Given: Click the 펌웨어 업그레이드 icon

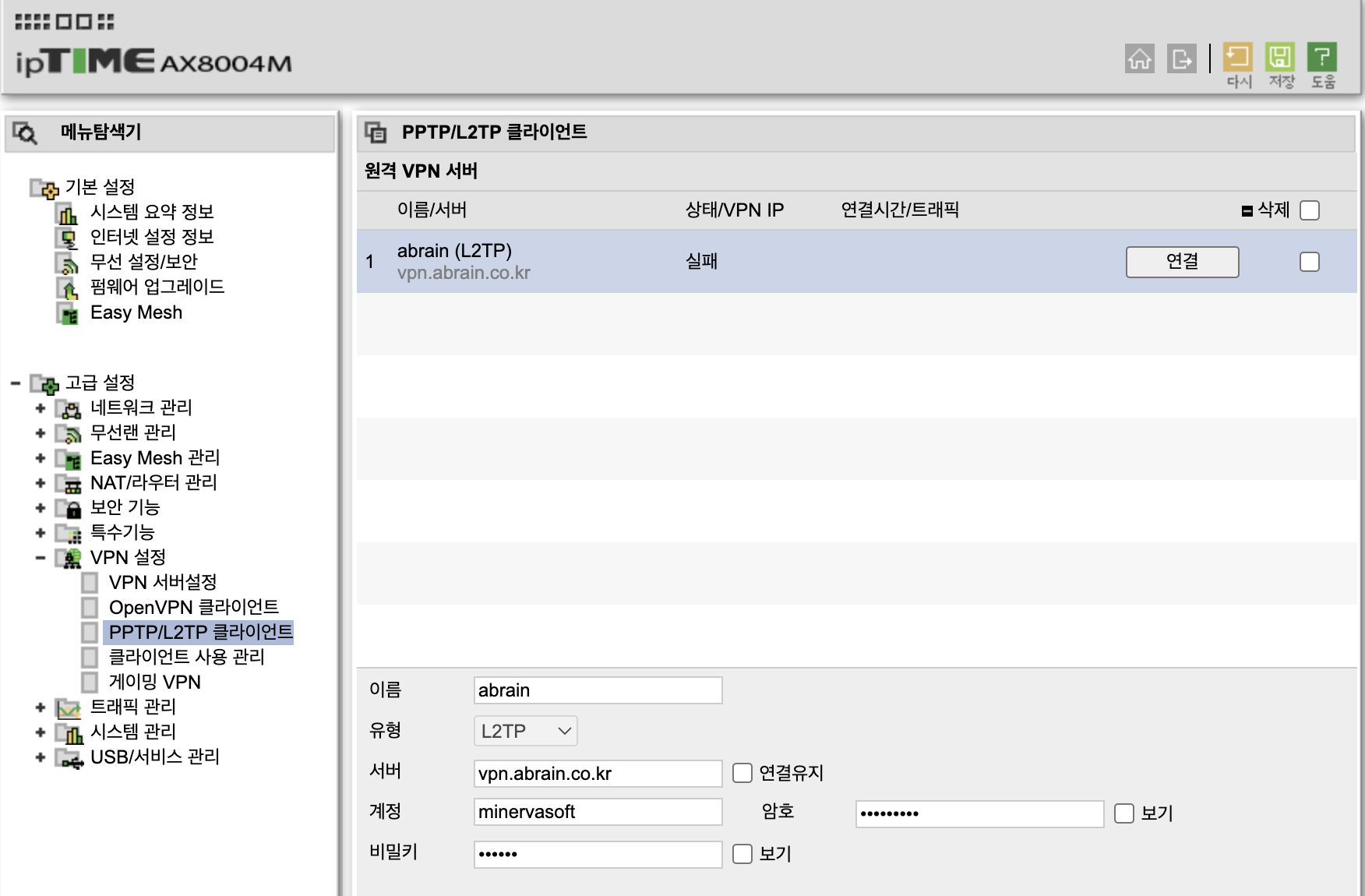Looking at the screenshot, I should 69,287.
